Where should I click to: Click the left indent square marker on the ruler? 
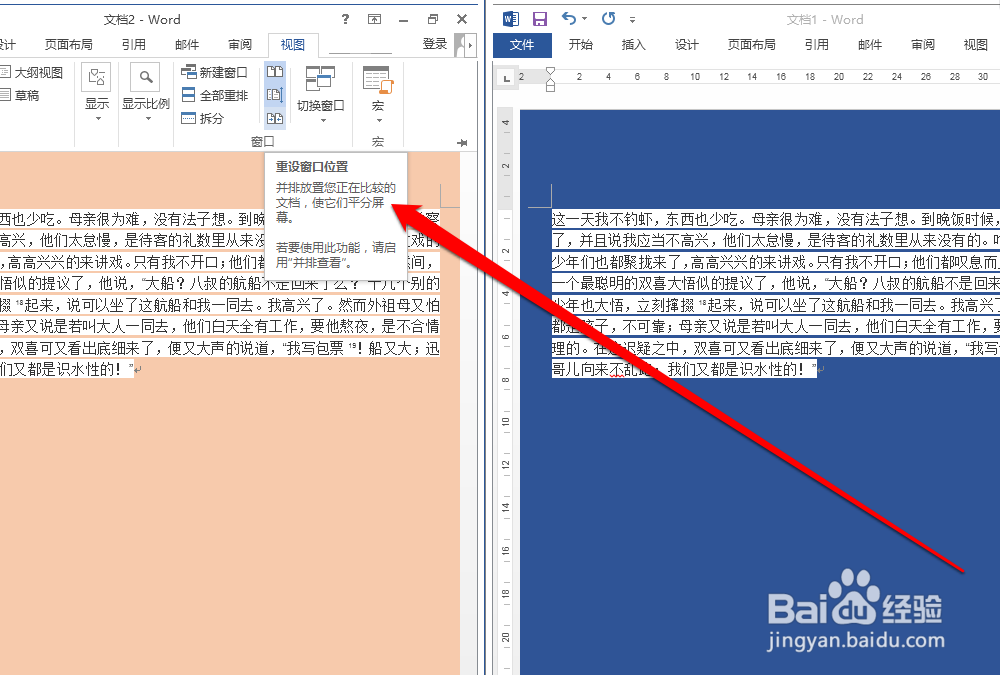(550, 87)
